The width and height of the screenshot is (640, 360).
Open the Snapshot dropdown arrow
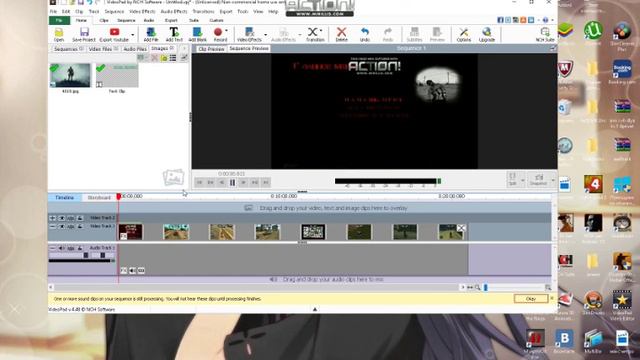(553, 180)
